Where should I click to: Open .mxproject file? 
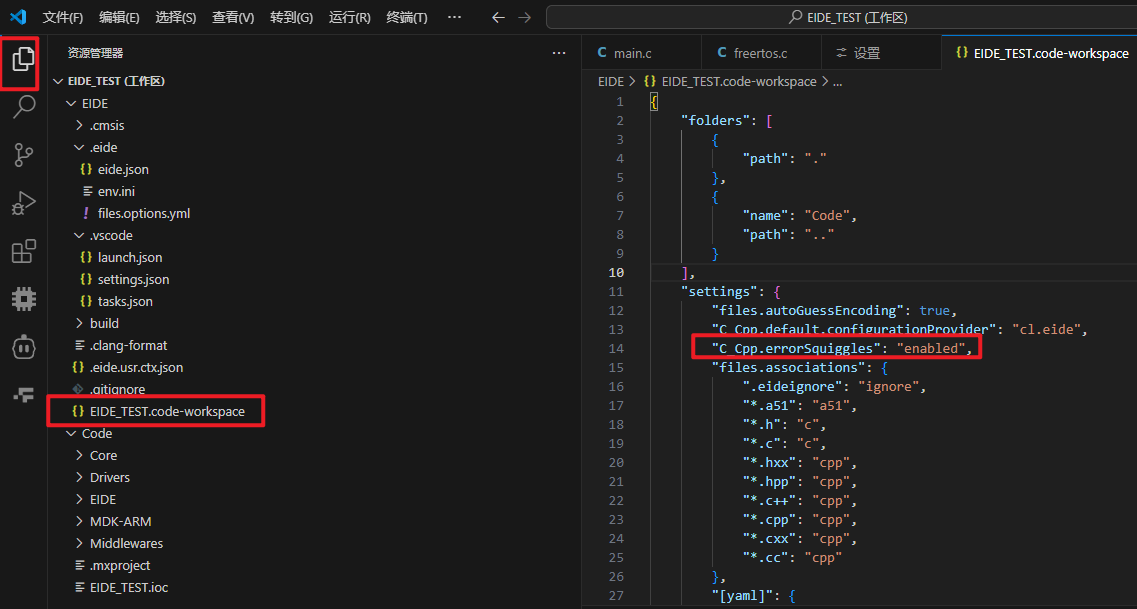(x=120, y=566)
